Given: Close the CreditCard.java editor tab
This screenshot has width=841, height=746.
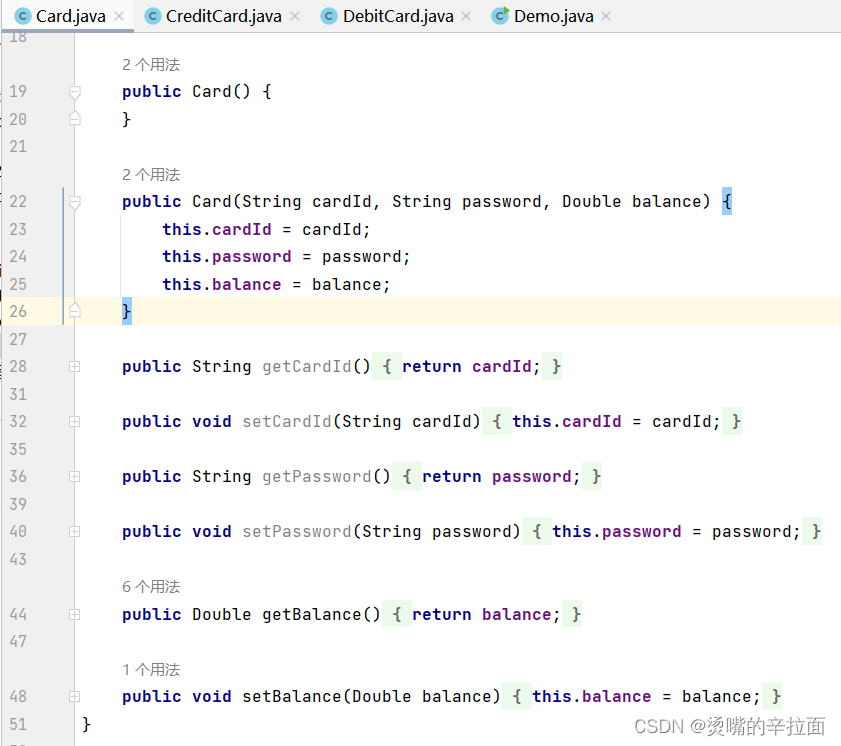Looking at the screenshot, I should (296, 17).
